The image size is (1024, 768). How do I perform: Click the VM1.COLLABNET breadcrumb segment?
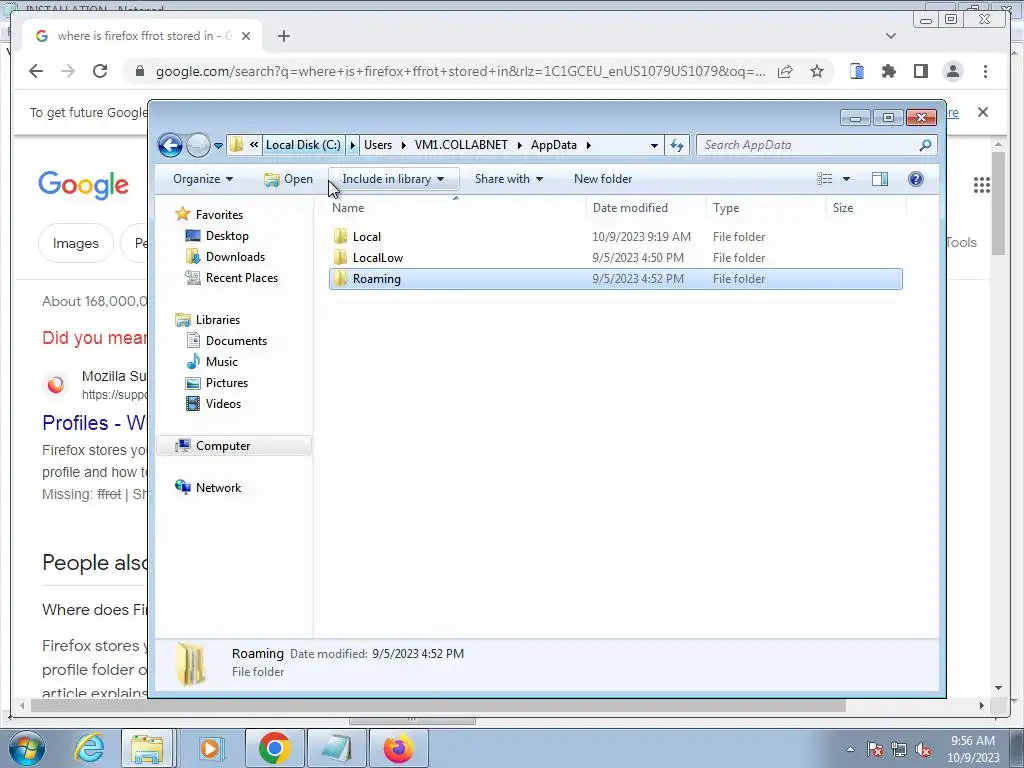coord(461,145)
